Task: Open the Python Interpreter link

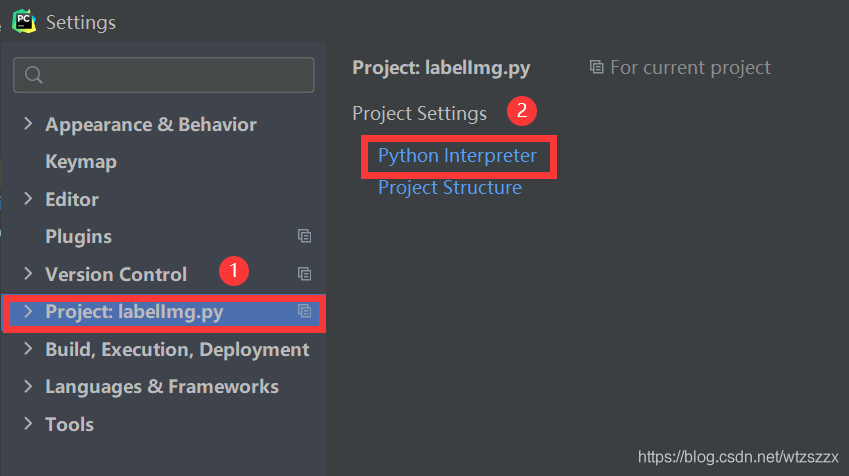Action: point(457,156)
